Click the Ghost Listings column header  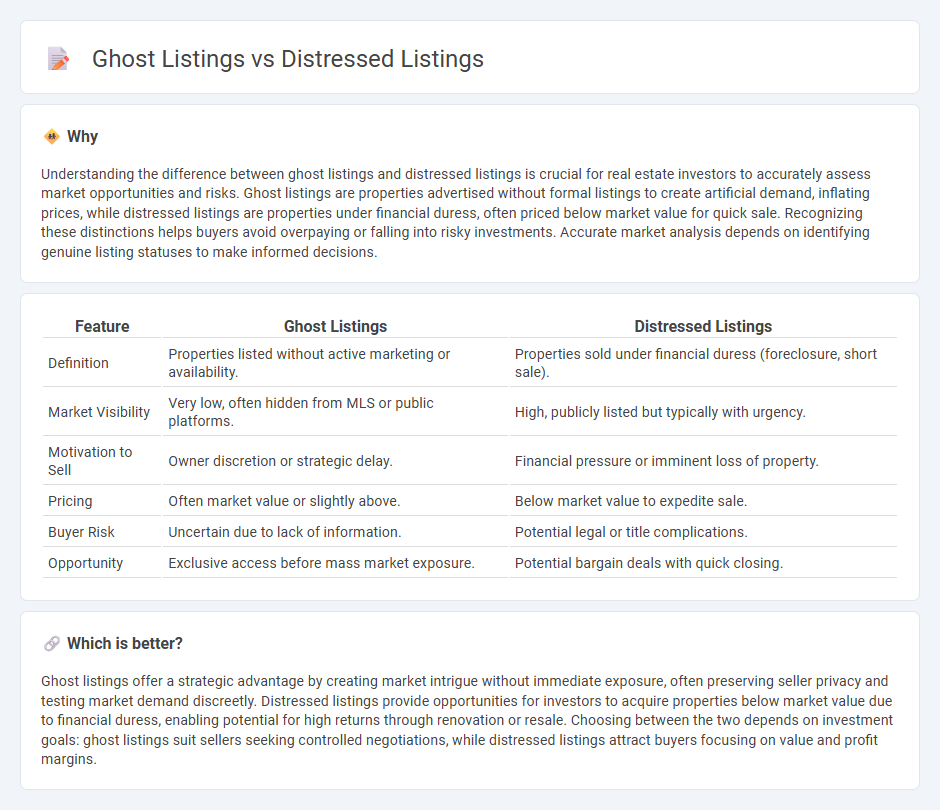click(335, 326)
